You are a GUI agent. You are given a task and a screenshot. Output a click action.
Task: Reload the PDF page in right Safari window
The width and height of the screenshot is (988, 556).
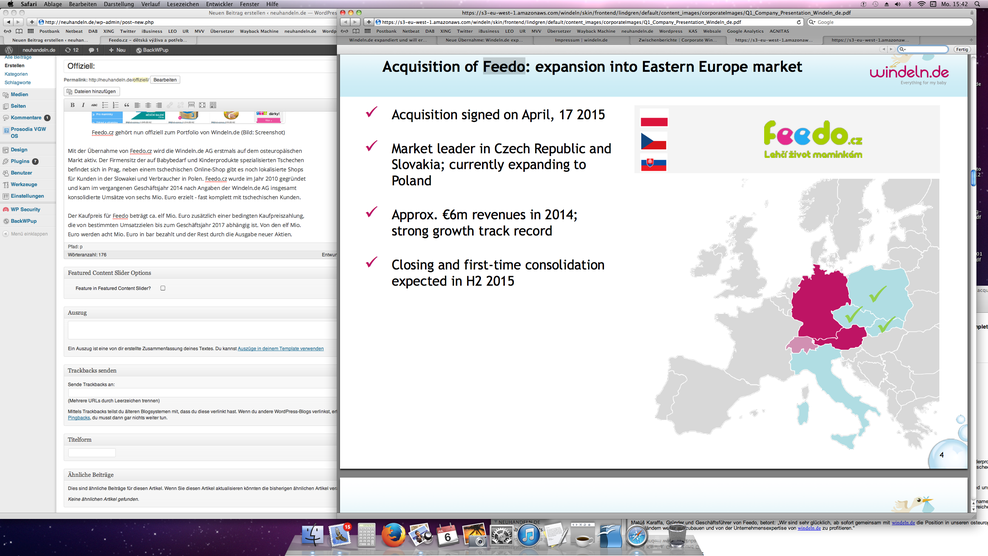tap(799, 22)
